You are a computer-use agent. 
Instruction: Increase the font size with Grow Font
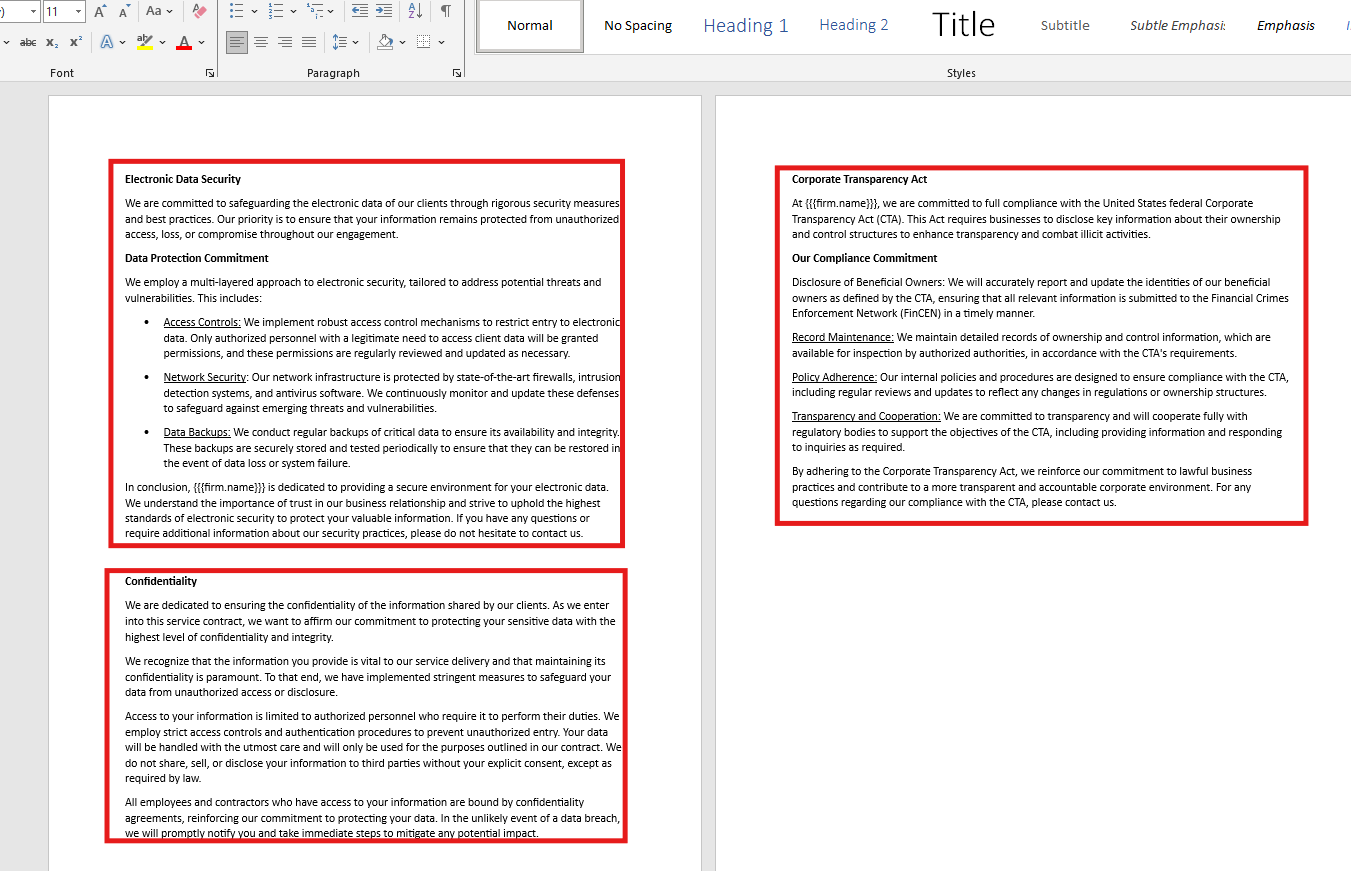100,11
